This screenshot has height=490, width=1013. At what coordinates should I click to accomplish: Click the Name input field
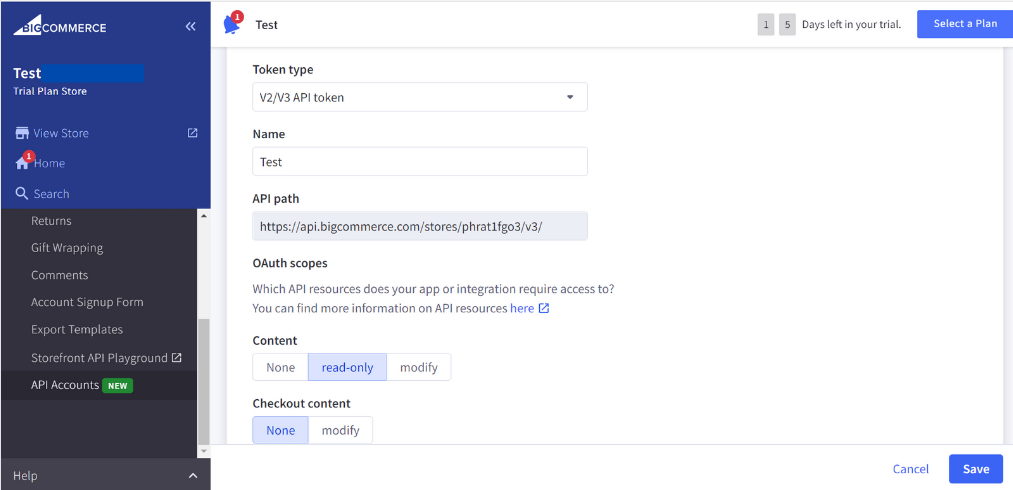pyautogui.click(x=419, y=162)
